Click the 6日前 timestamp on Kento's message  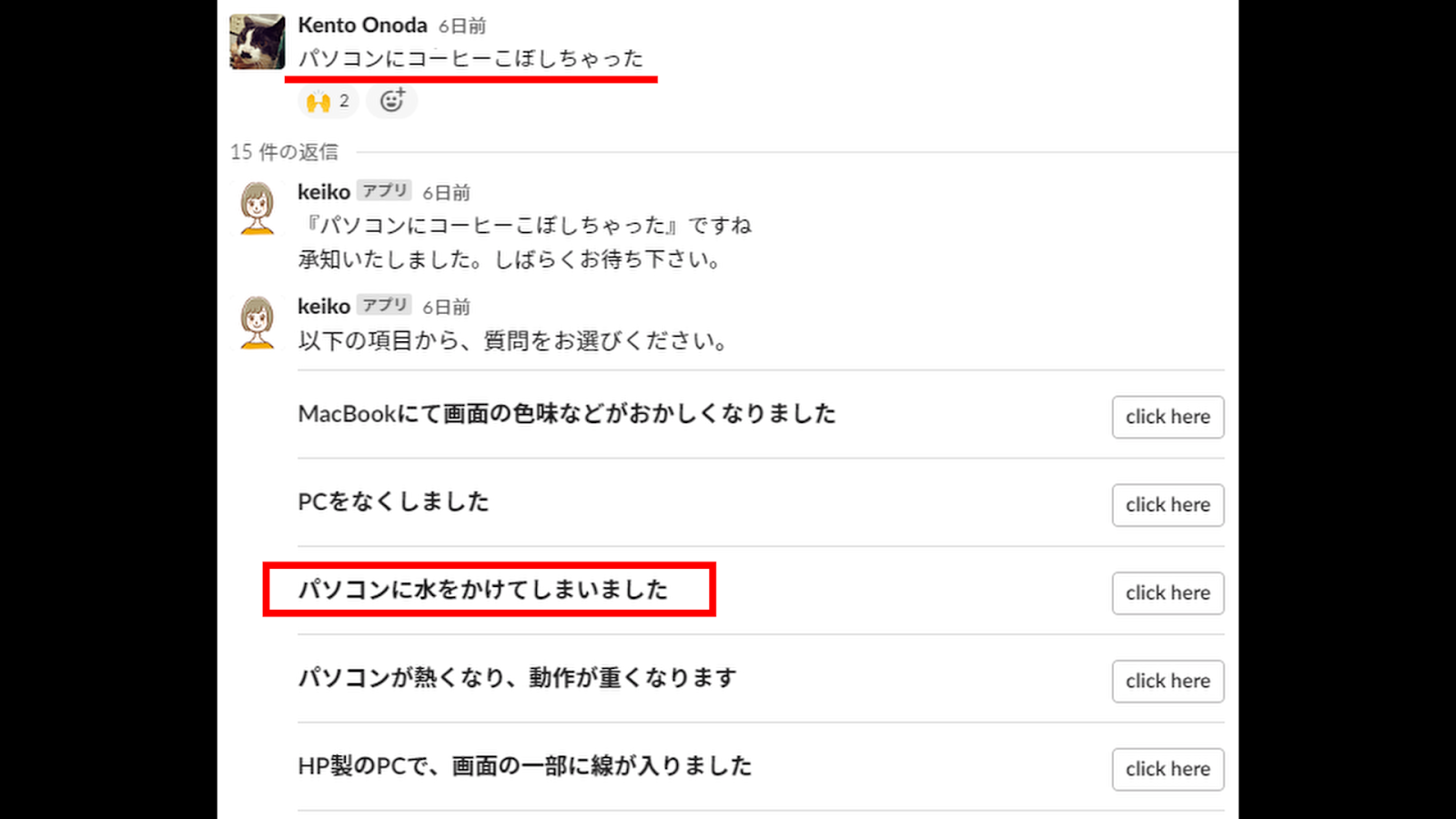coord(462,26)
